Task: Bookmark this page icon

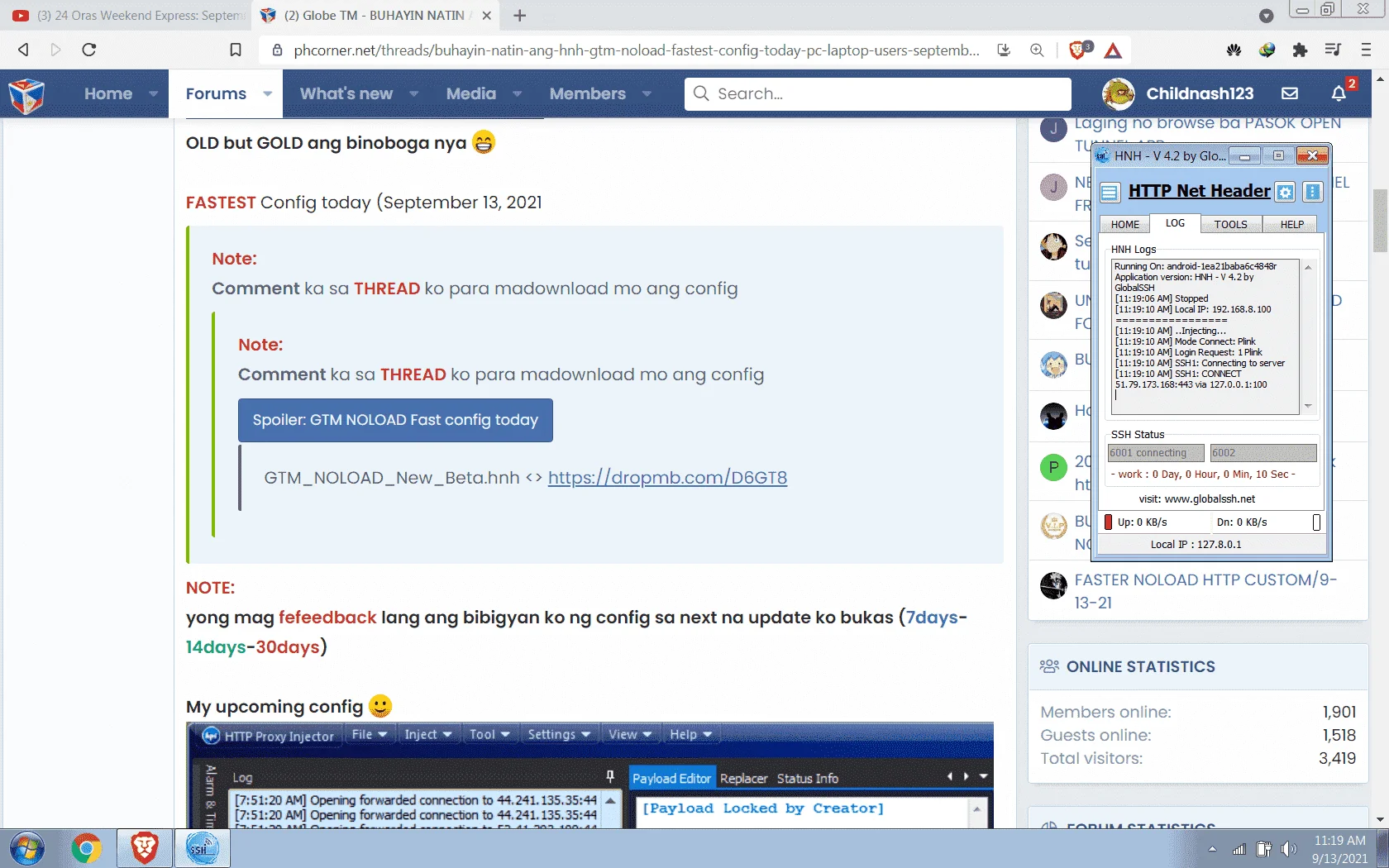Action: (236, 50)
